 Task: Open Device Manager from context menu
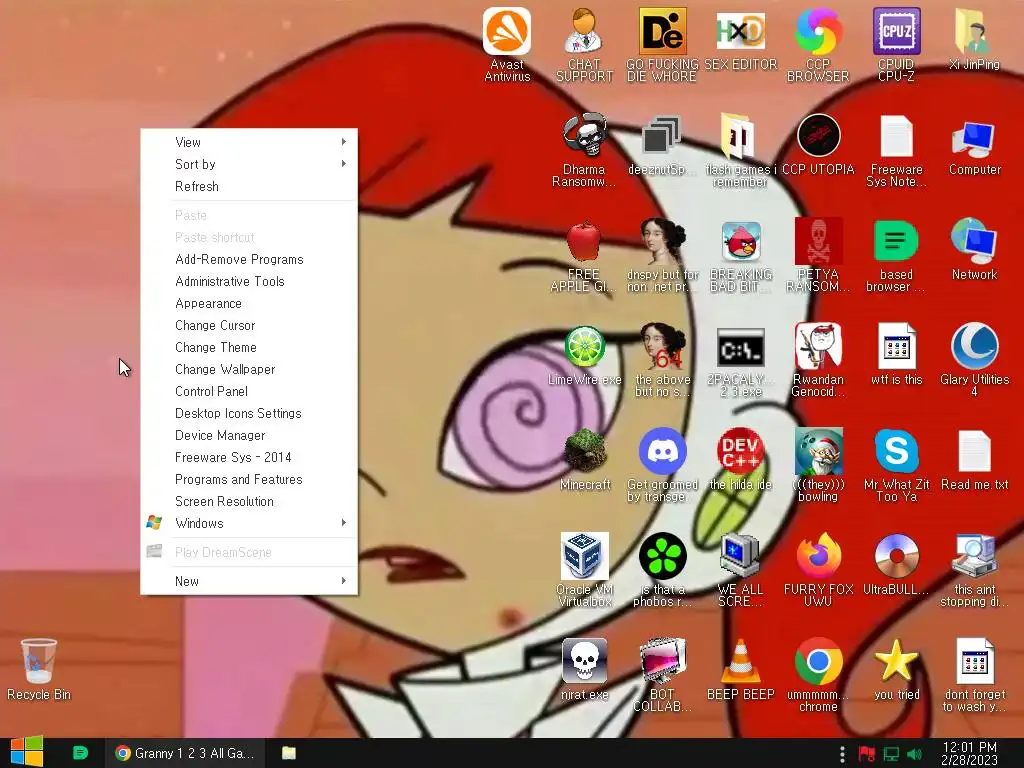point(249,435)
